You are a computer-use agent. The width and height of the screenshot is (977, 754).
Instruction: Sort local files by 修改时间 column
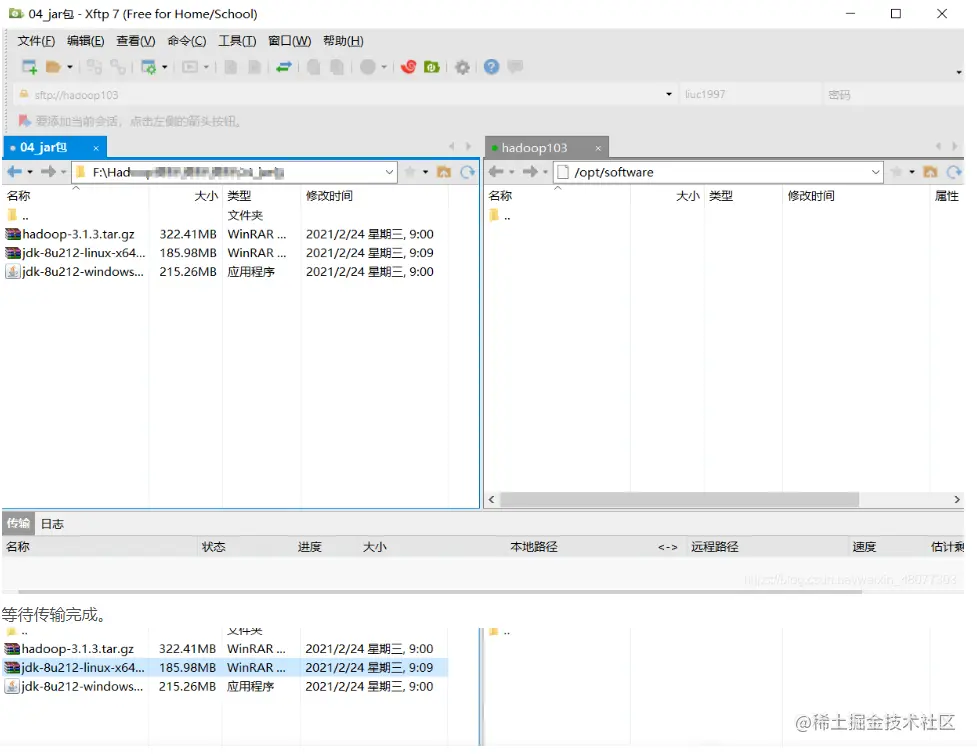tap(329, 196)
